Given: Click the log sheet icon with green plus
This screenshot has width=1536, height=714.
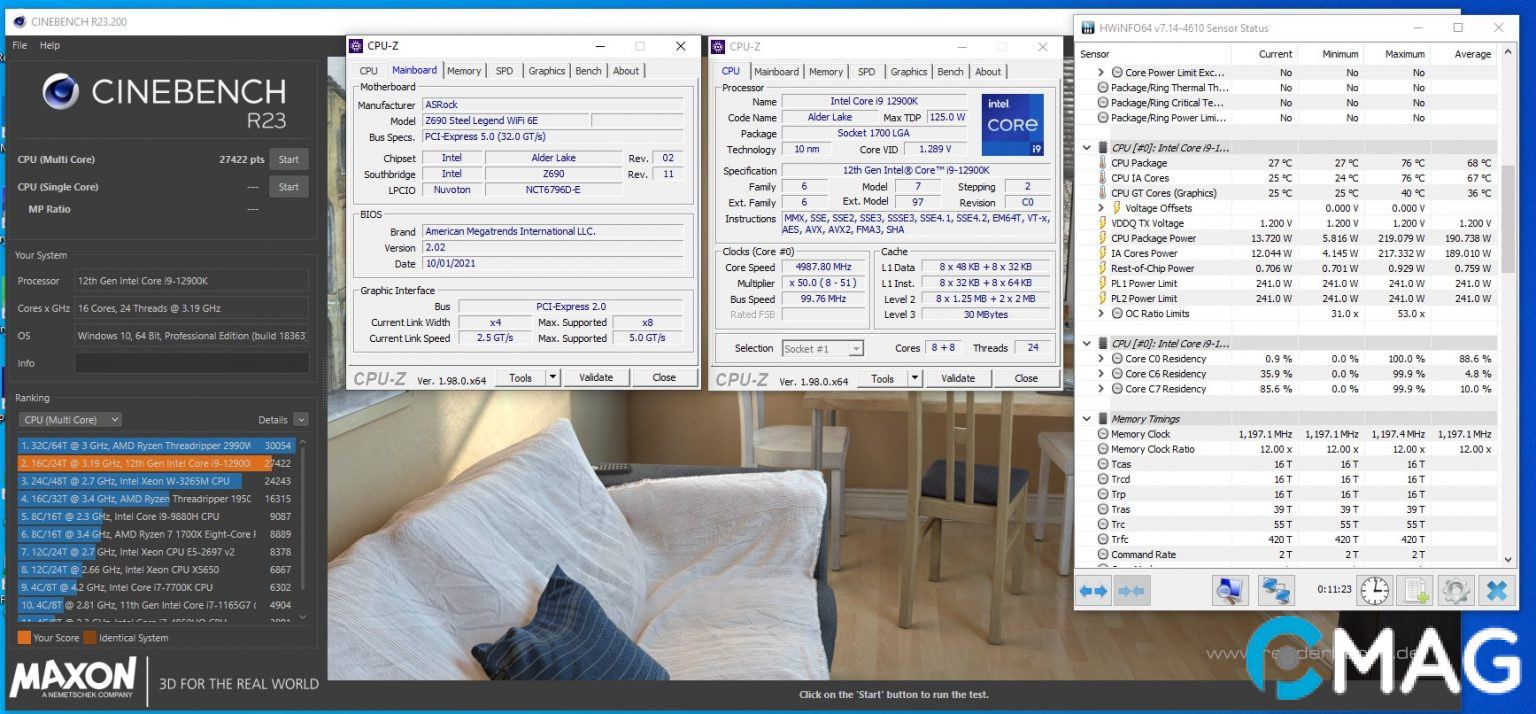Looking at the screenshot, I should click(1416, 591).
